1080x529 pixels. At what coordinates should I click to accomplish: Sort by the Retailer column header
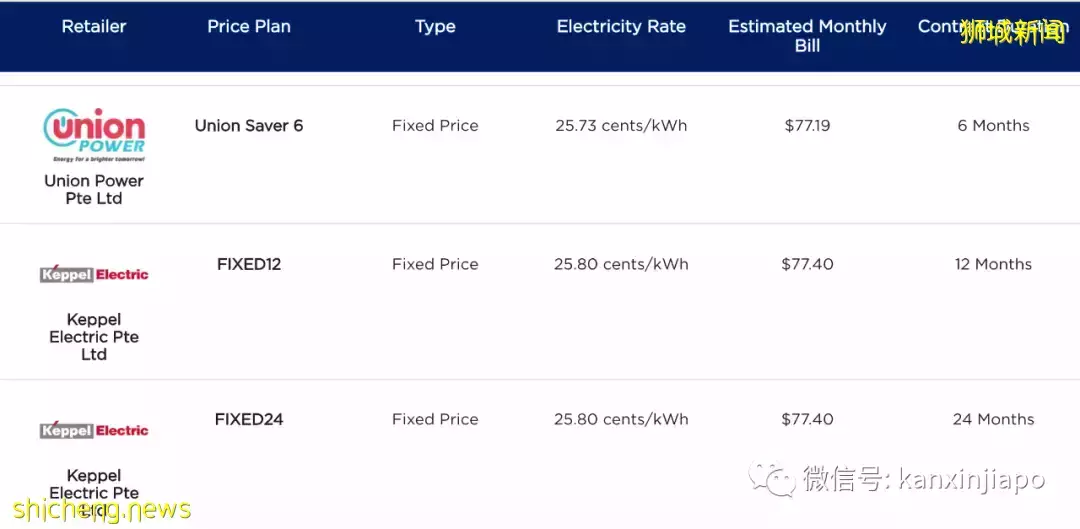94,27
